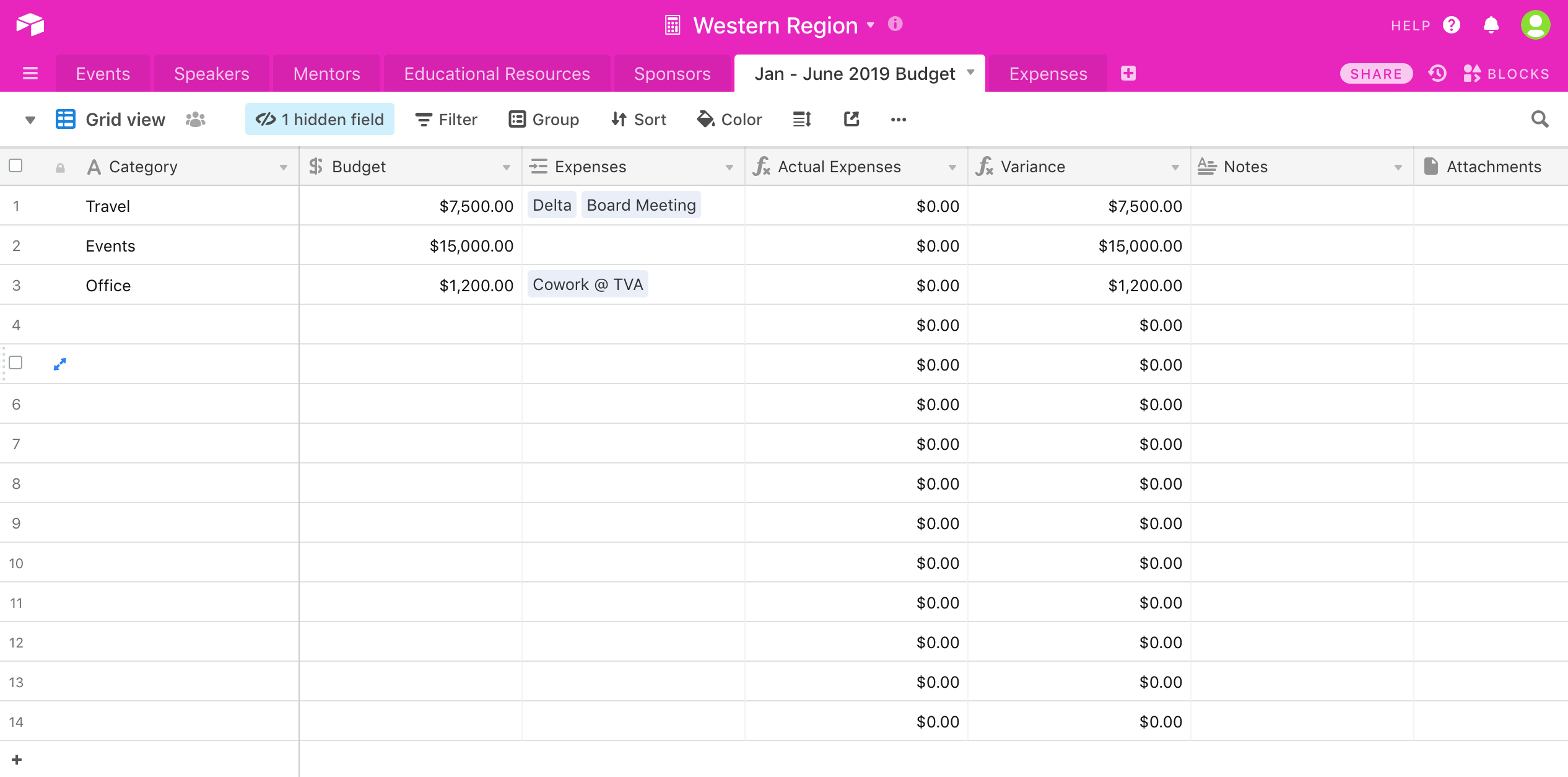Image resolution: width=1568 pixels, height=777 pixels.
Task: Open the base snapshot history icon
Action: point(1437,73)
